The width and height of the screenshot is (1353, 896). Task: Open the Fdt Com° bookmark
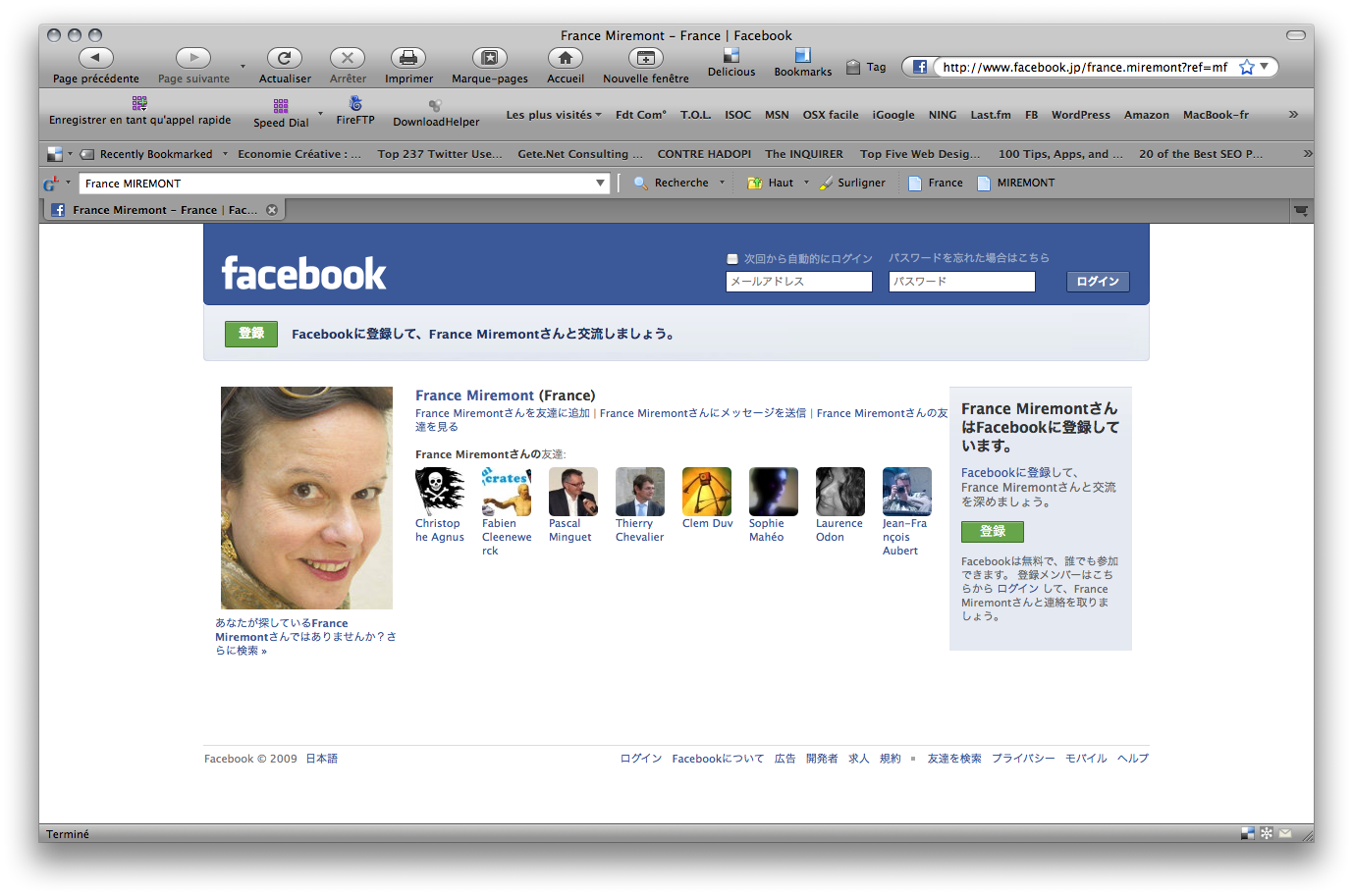click(x=641, y=115)
